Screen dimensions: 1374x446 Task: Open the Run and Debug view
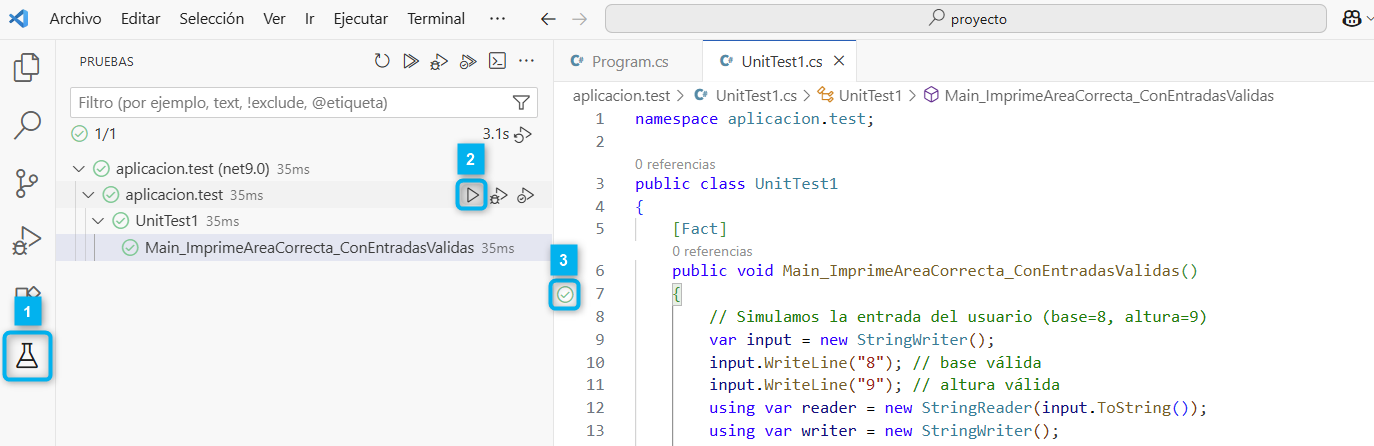(x=27, y=241)
